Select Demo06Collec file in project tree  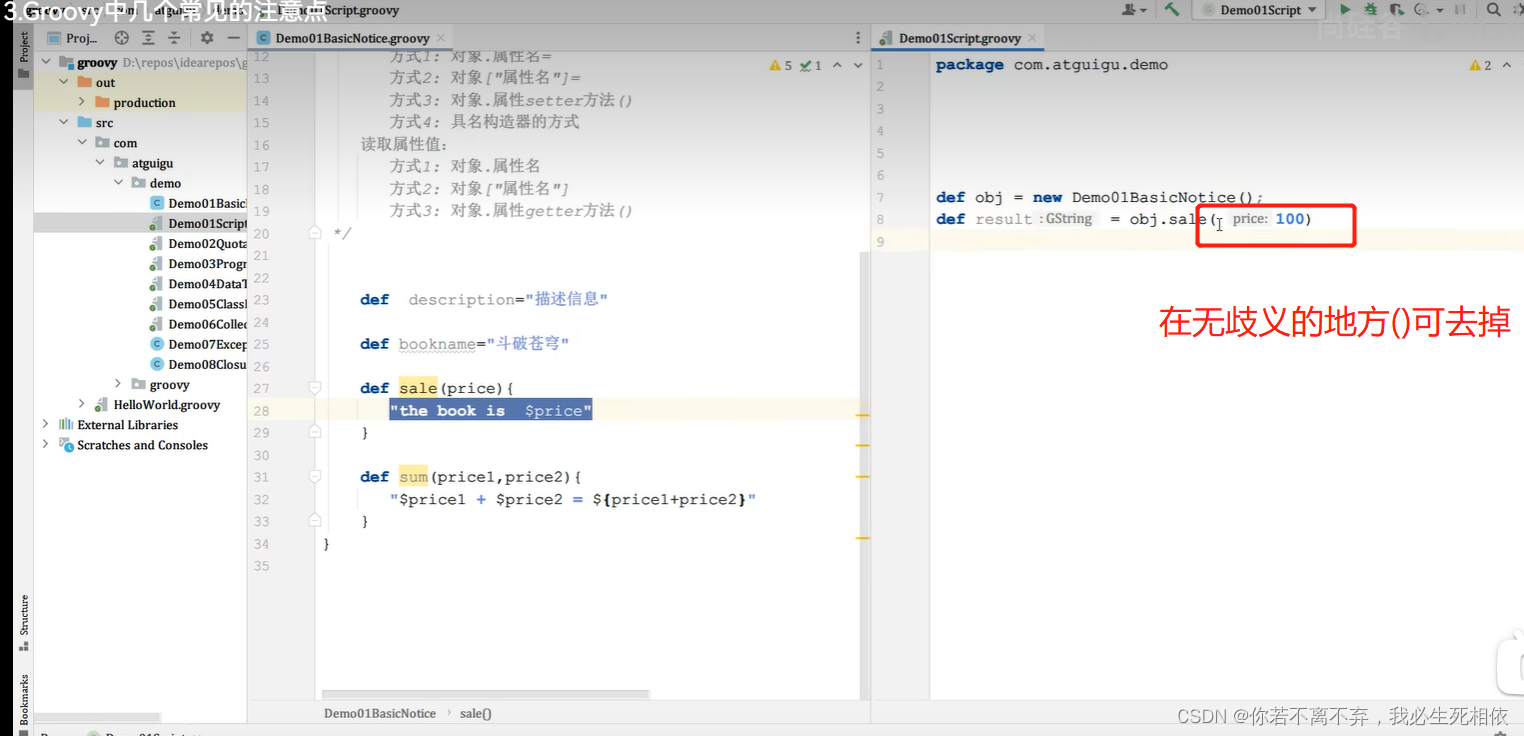click(140, 323)
